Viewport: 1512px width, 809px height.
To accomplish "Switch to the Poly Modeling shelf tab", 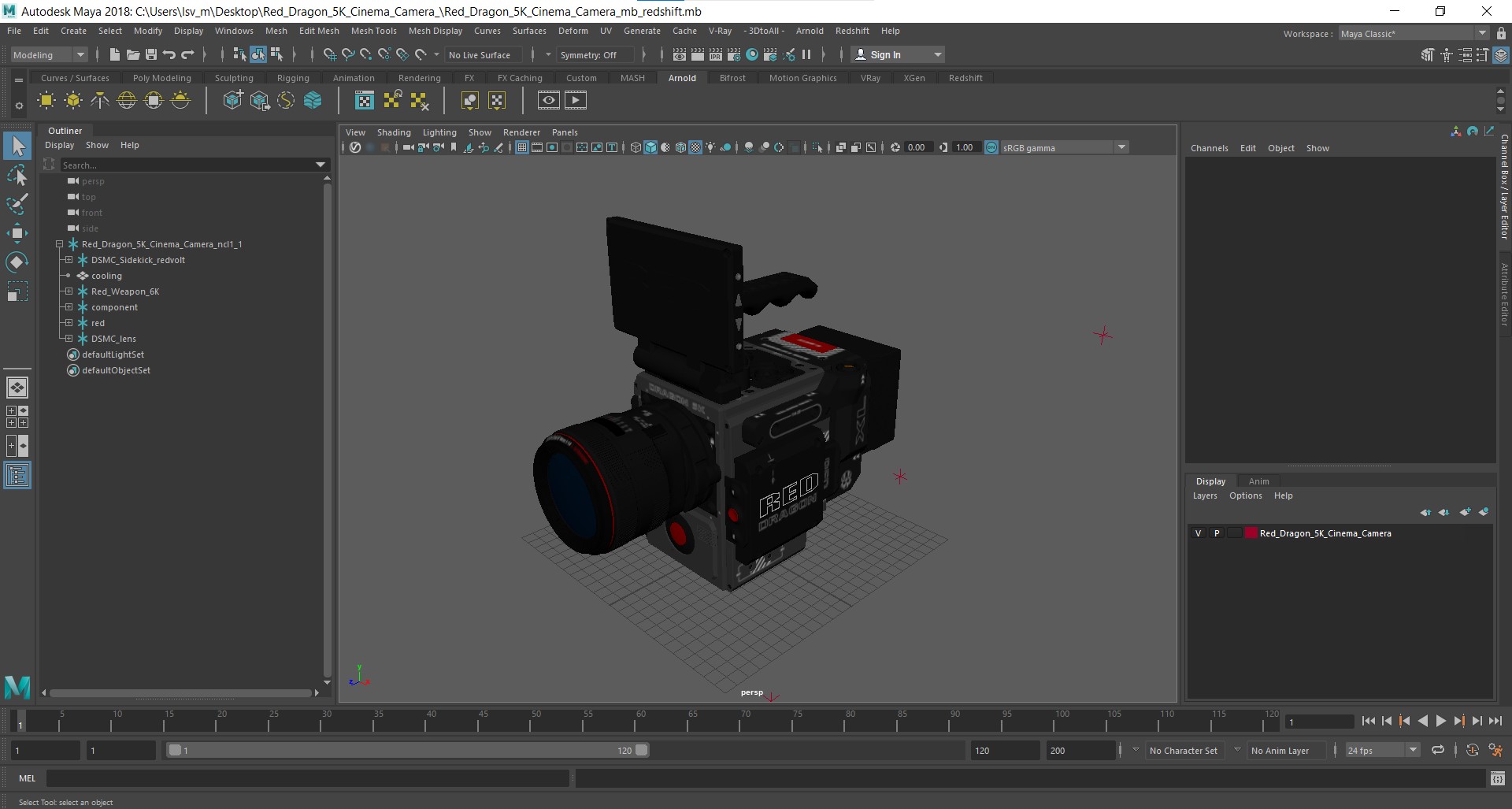I will pos(162,78).
